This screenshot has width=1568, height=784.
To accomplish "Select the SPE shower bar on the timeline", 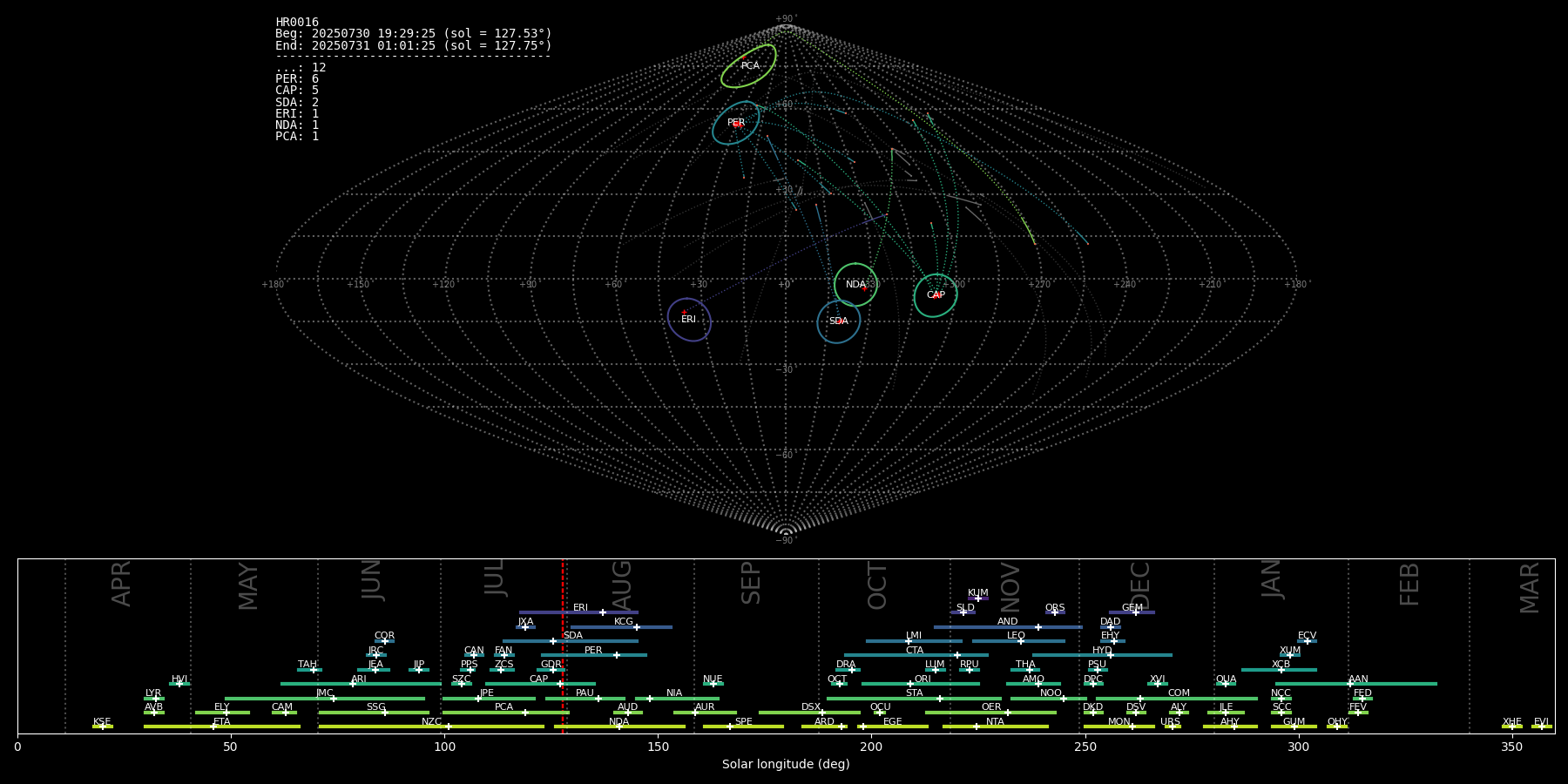I will [x=743, y=727].
